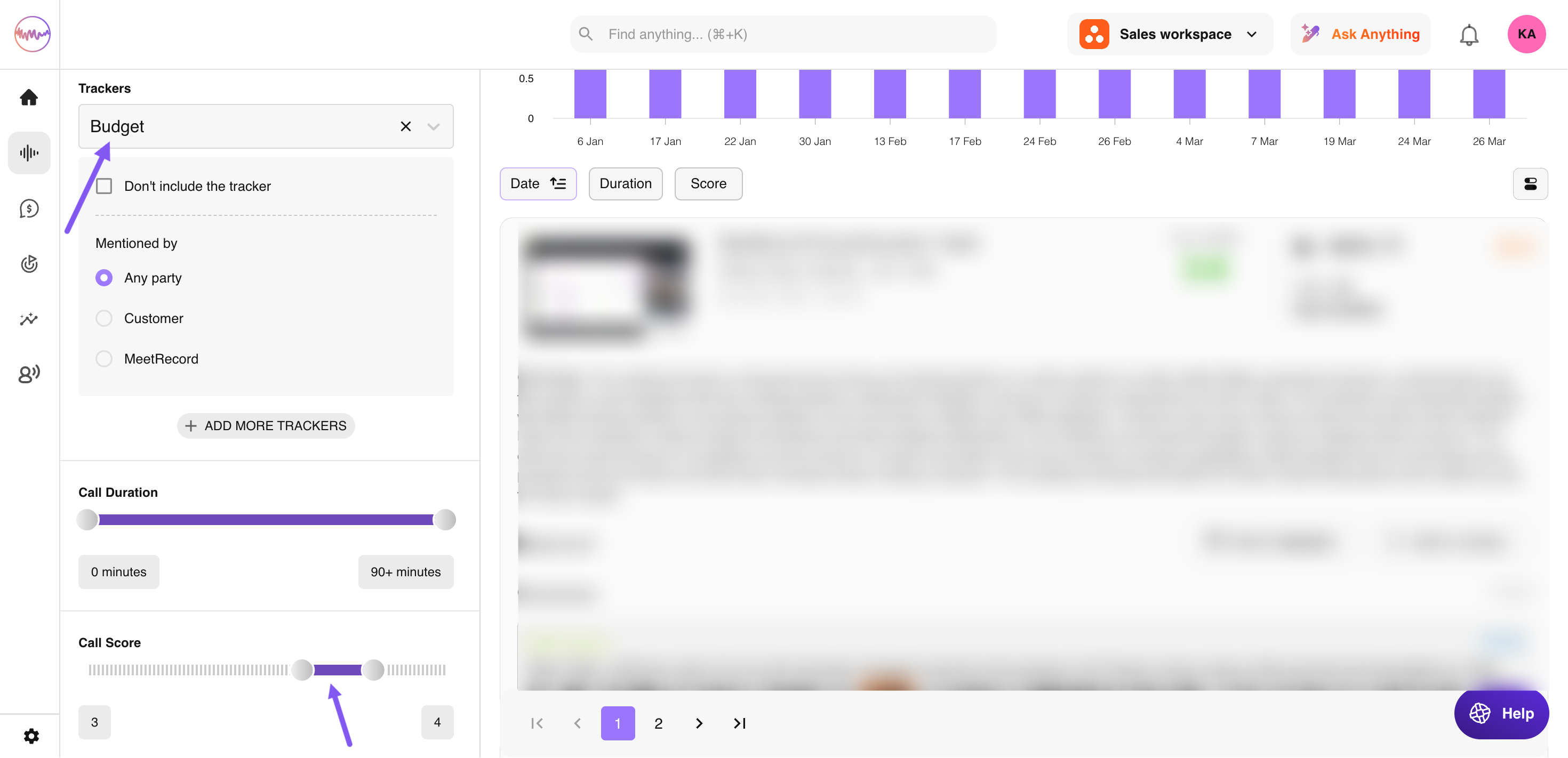Sort calls by Duration
Viewport: 1568px width, 758px height.
625,184
